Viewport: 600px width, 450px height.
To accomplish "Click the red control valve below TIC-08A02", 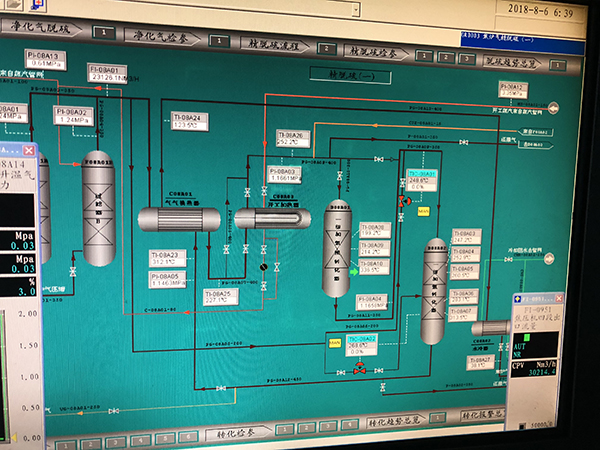I will point(358,369).
